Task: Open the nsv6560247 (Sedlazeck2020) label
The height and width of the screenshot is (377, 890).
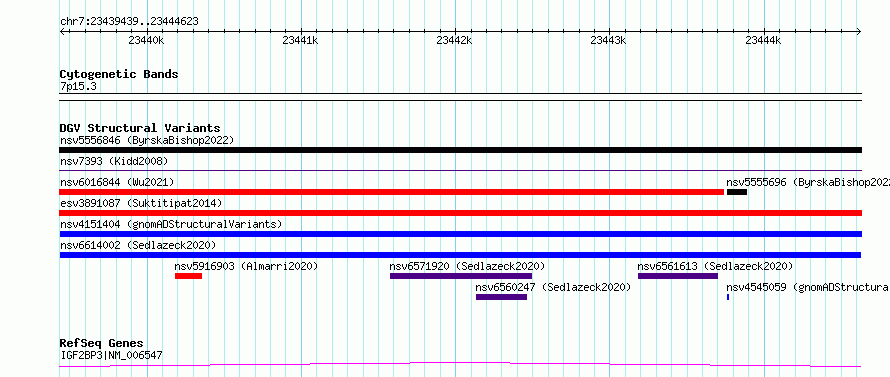Action: tap(553, 287)
